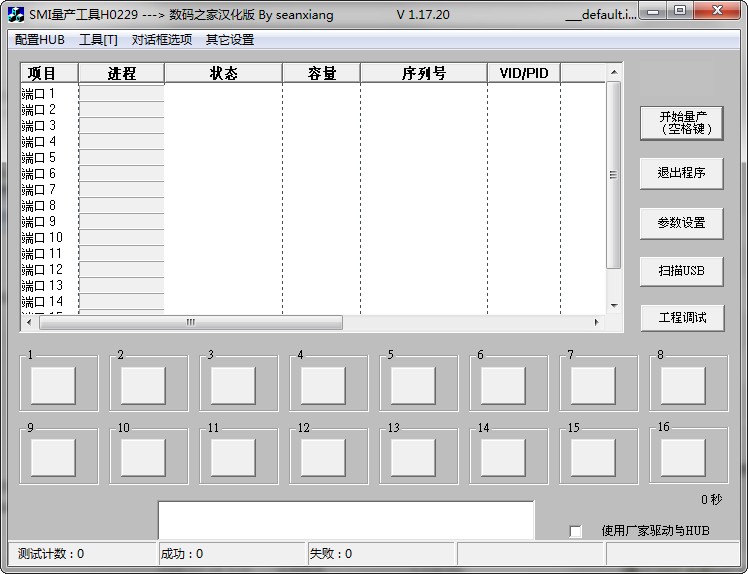Click port slot 16 box
748x574 pixels.
(x=683, y=458)
